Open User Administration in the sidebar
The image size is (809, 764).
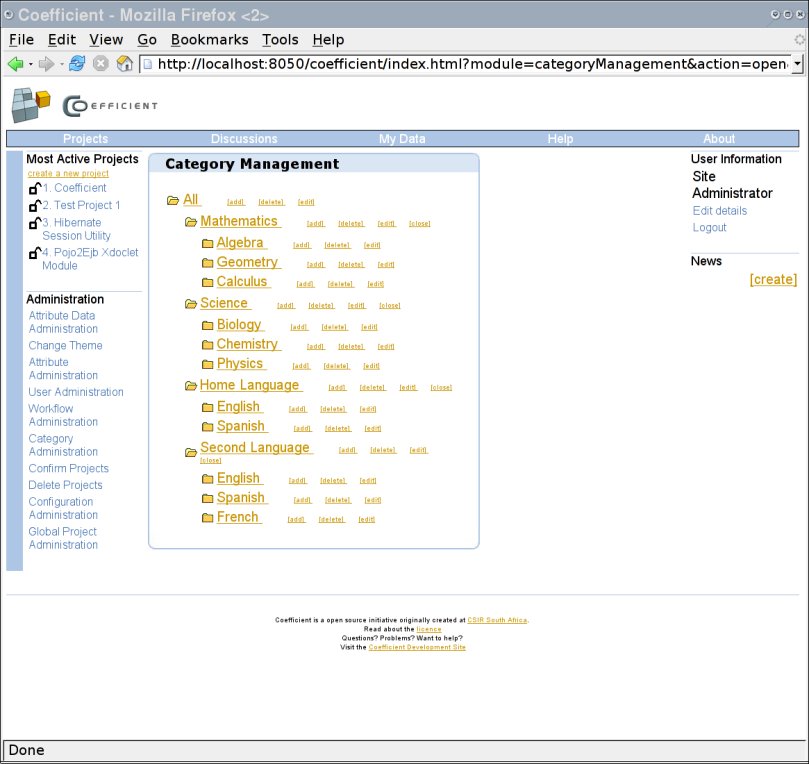[x=76, y=392]
